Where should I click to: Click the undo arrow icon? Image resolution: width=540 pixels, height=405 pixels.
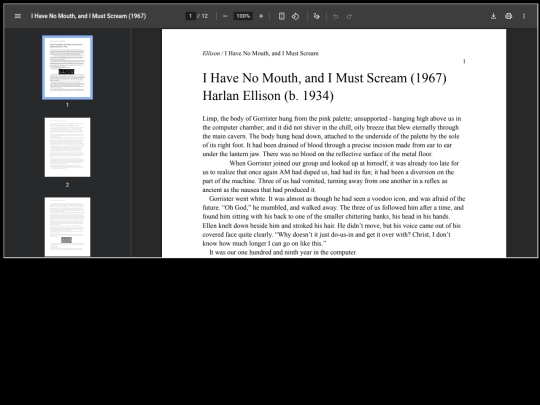(x=336, y=16)
